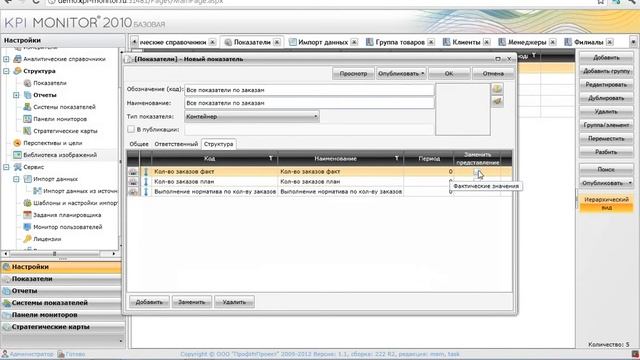Open the right panel Опубликовать dropdown
The image size is (640, 360).
tap(606, 183)
